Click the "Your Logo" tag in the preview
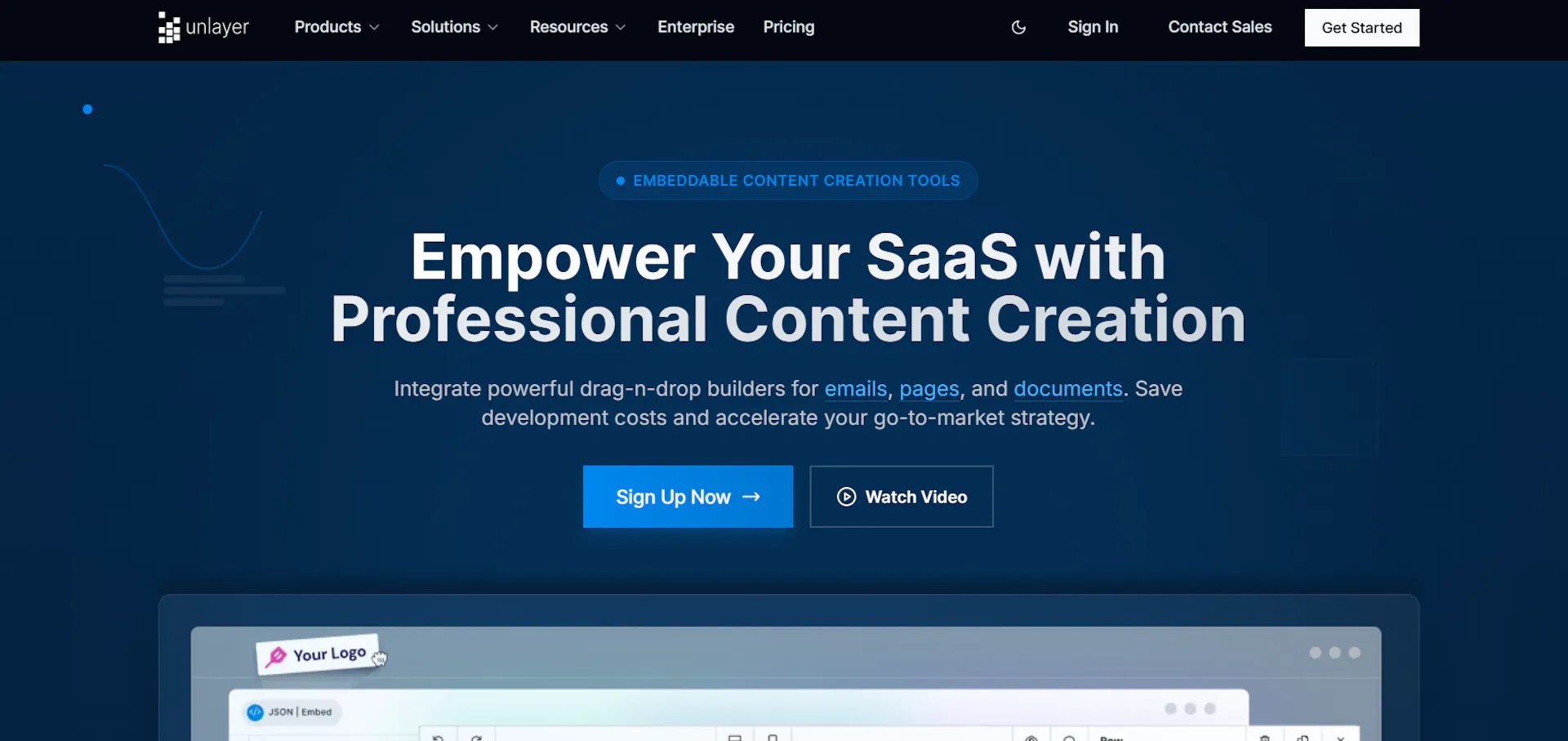Viewport: 1568px width, 741px height. point(320,654)
